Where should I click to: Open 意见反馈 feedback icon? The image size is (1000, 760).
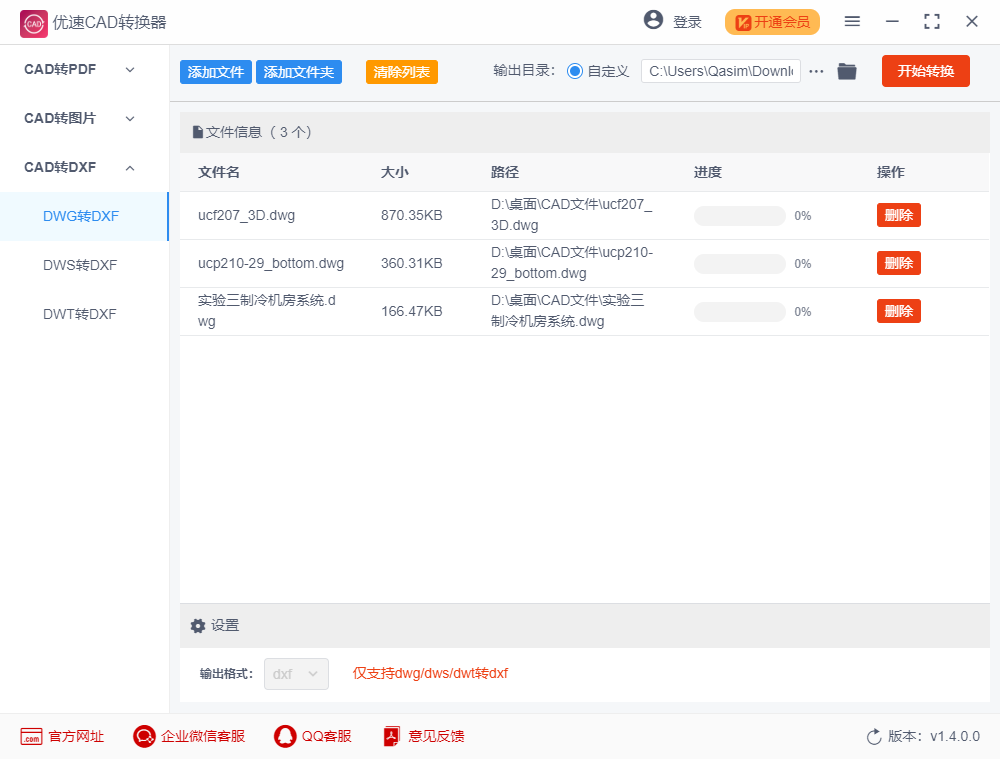(x=390, y=736)
